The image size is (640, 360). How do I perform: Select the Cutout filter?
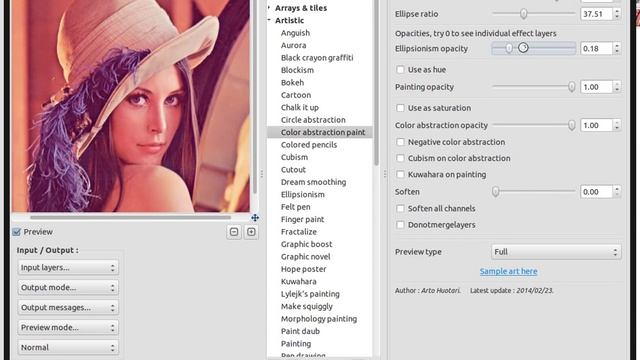tap(293, 170)
